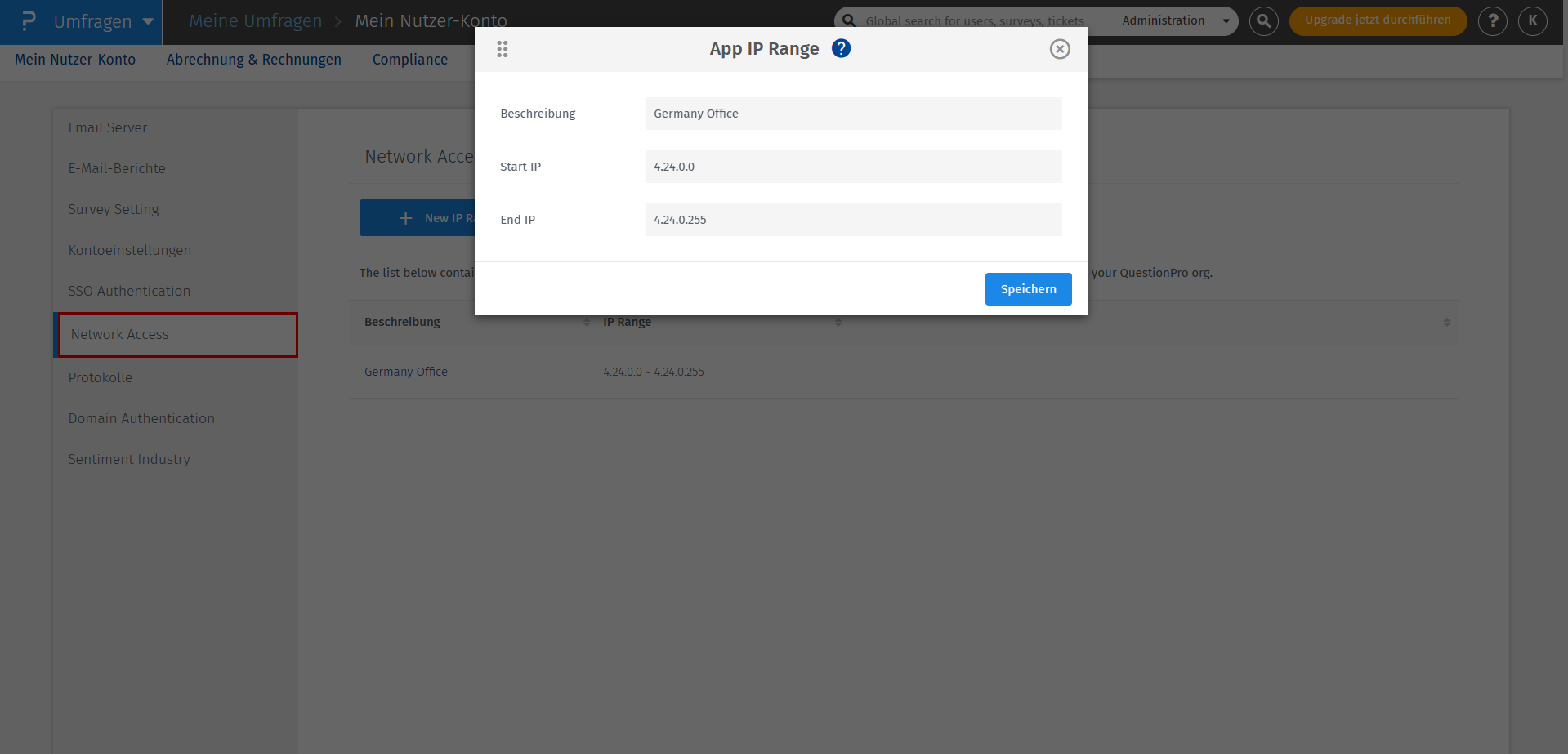
Task: Open SSO Authentication settings
Action: pyautogui.click(x=129, y=291)
